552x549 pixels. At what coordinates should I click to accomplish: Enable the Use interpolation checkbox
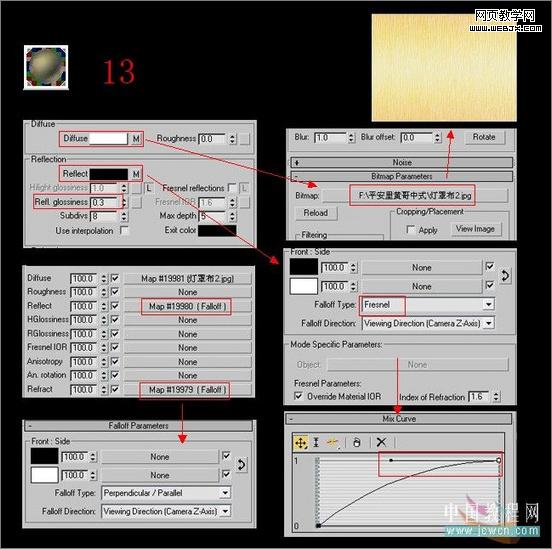click(124, 231)
